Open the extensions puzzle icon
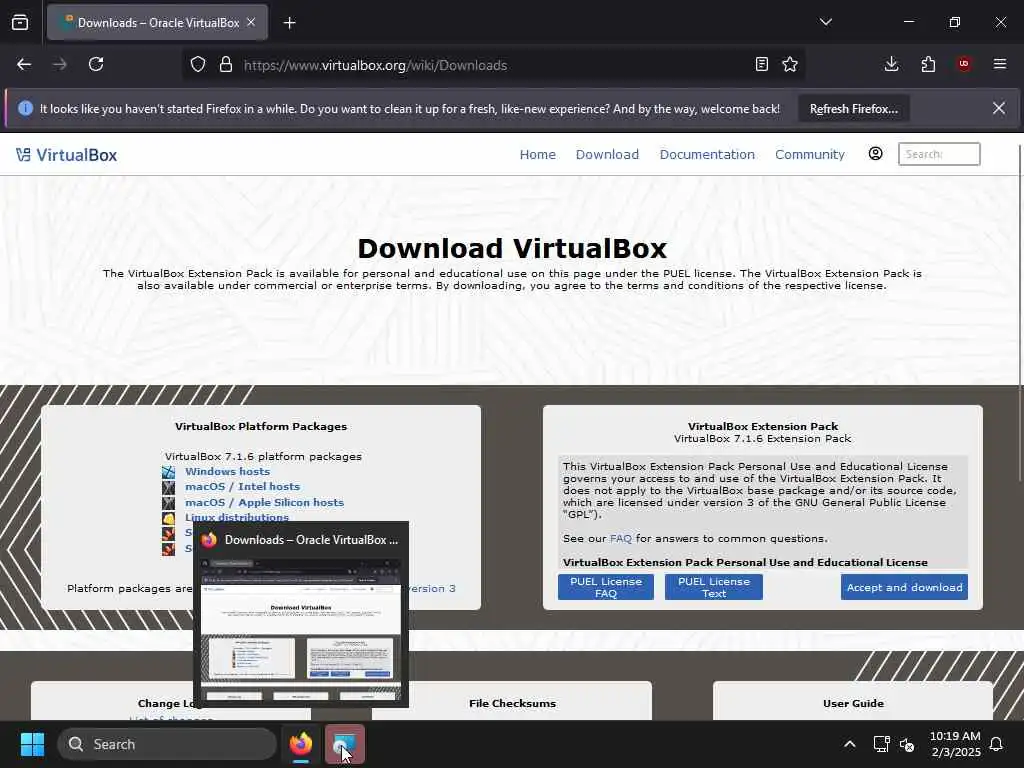 click(928, 64)
